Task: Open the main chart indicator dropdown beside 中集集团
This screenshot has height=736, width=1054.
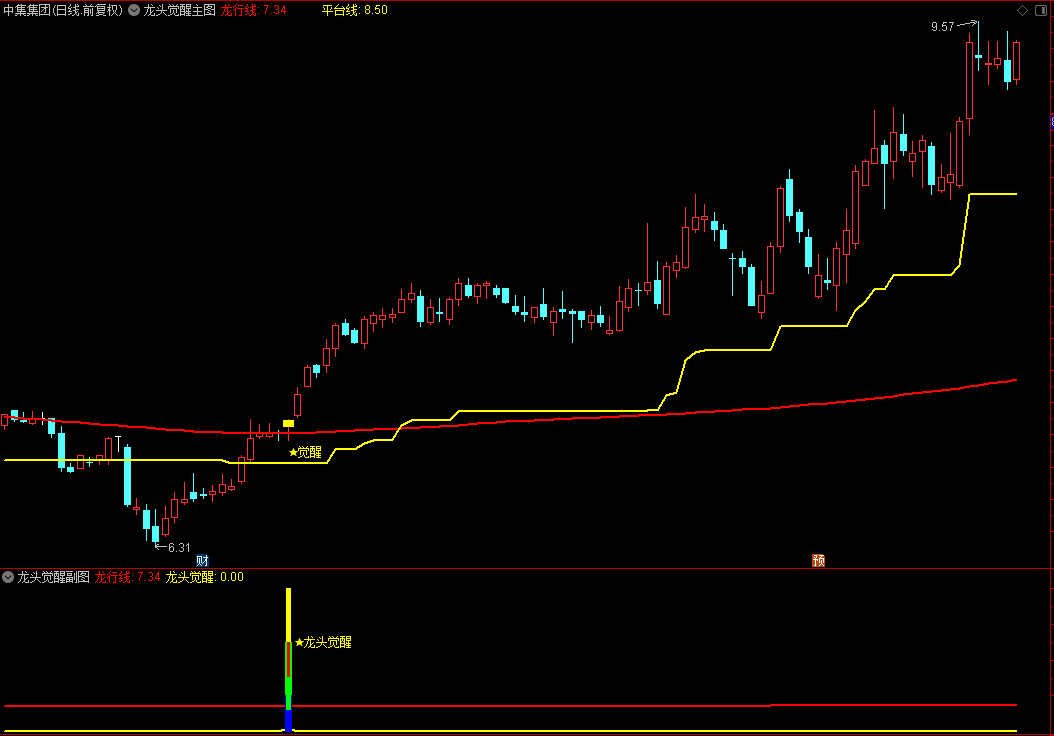Action: (134, 10)
